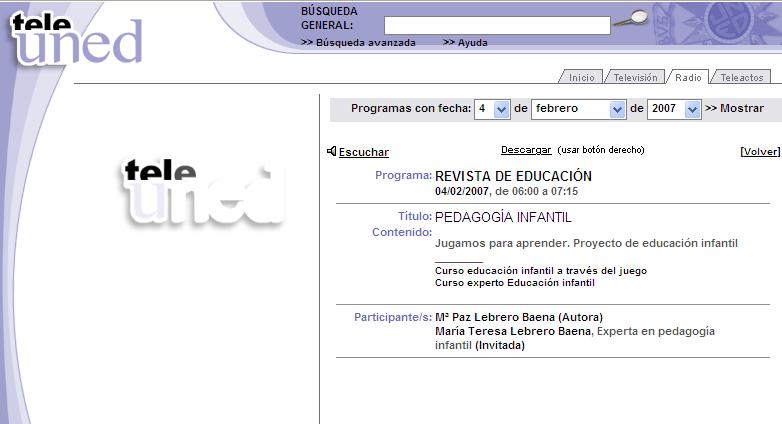782x424 pixels.
Task: Click participant Mª Paz Lebrero Baena
Action: click(495, 317)
